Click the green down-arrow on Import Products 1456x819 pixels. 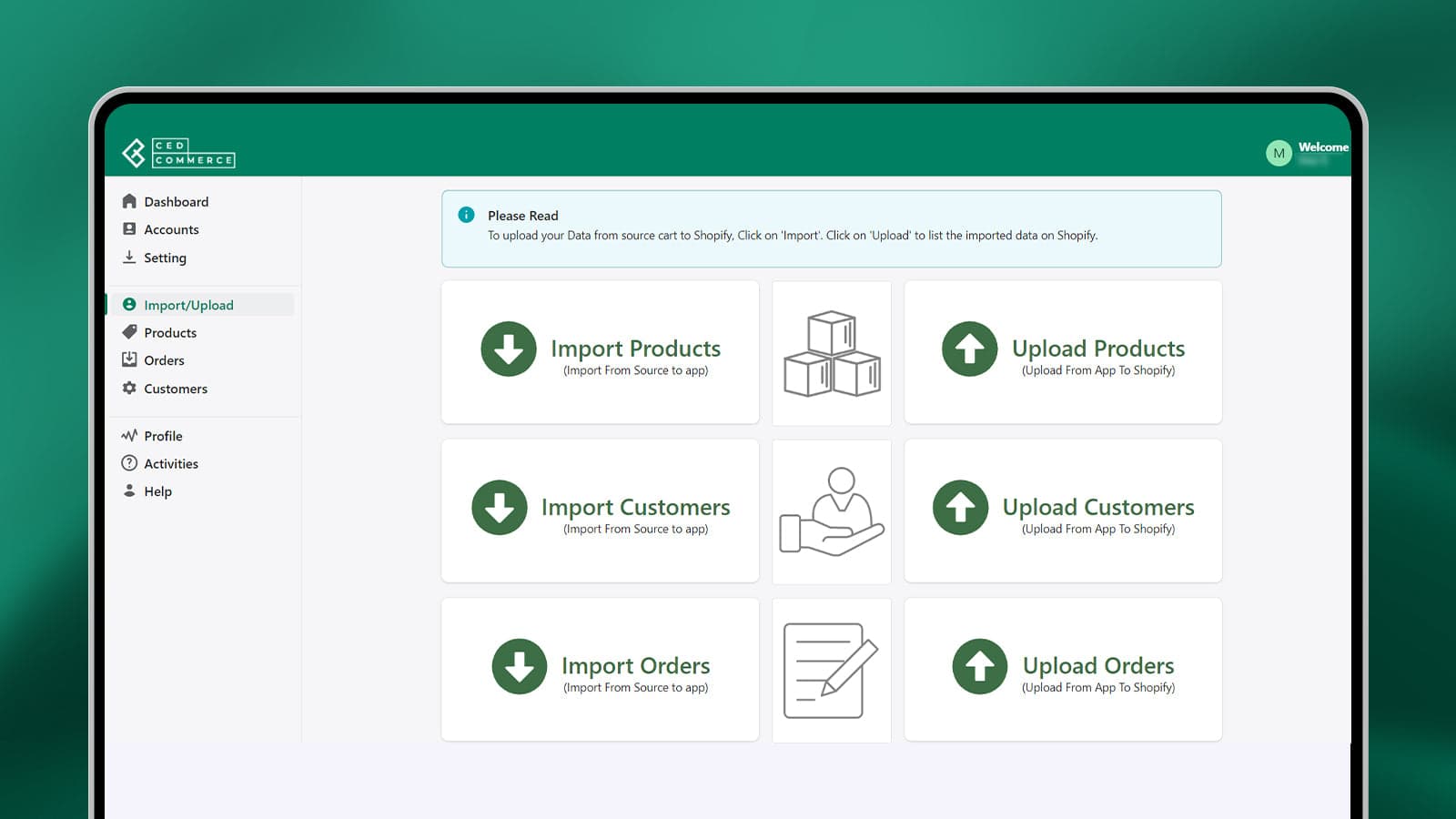[508, 349]
